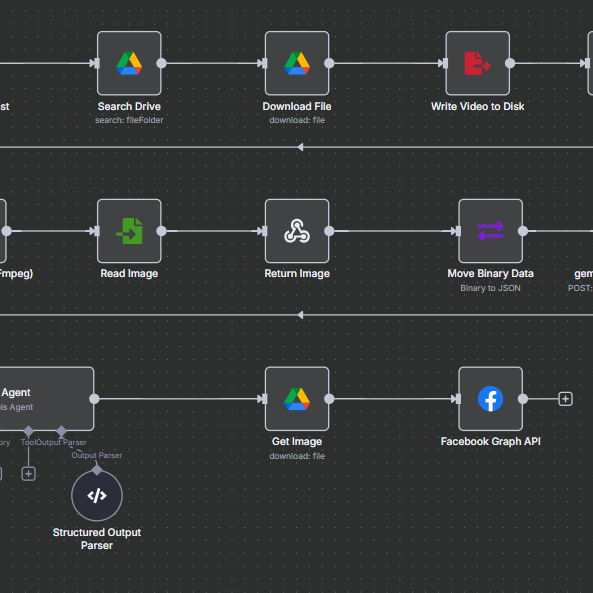Click output connector of Search Drive
The image size is (593, 593).
pyautogui.click(x=161, y=63)
